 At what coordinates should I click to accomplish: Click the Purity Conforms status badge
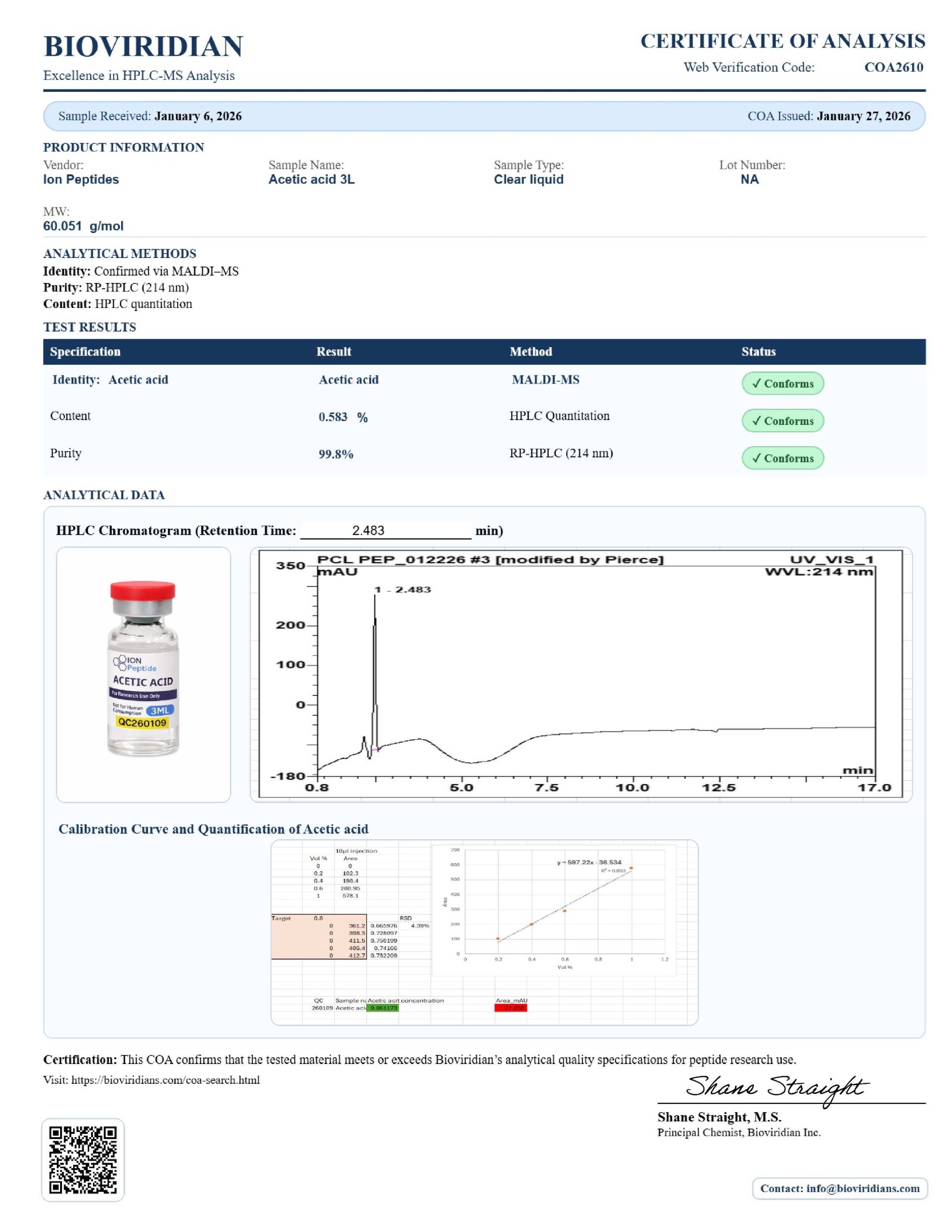782,458
